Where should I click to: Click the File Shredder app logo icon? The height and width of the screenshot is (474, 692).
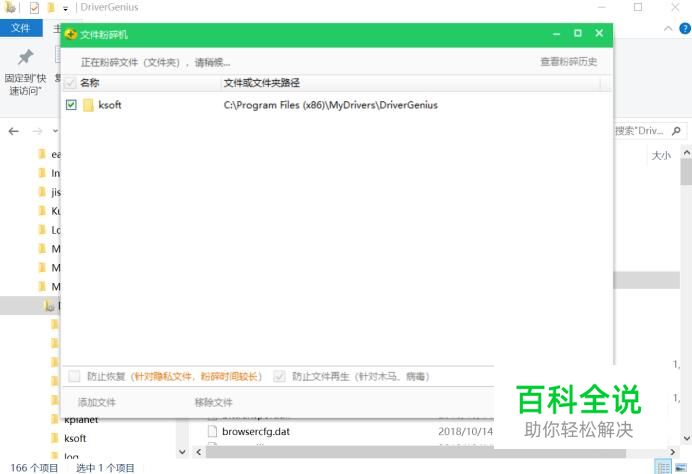(x=71, y=34)
